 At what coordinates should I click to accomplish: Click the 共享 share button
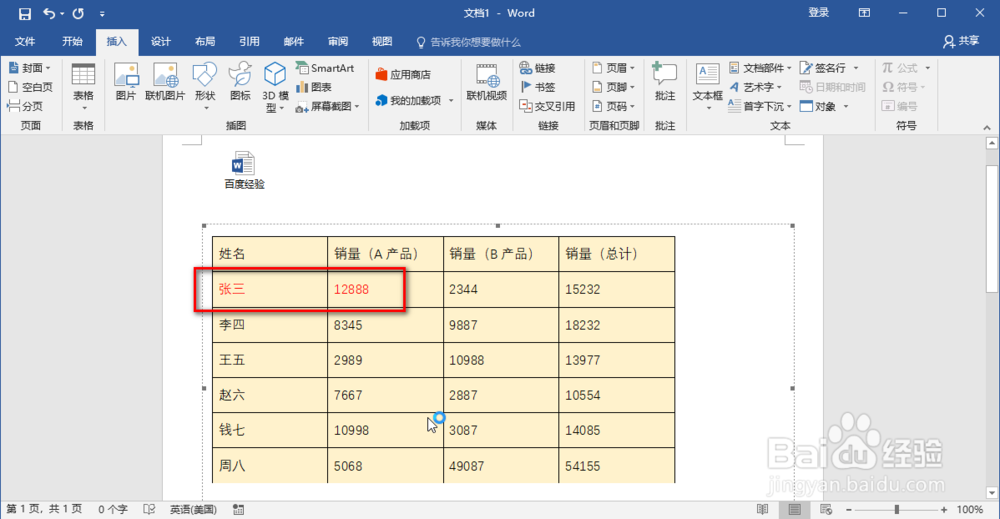pyautogui.click(x=961, y=41)
